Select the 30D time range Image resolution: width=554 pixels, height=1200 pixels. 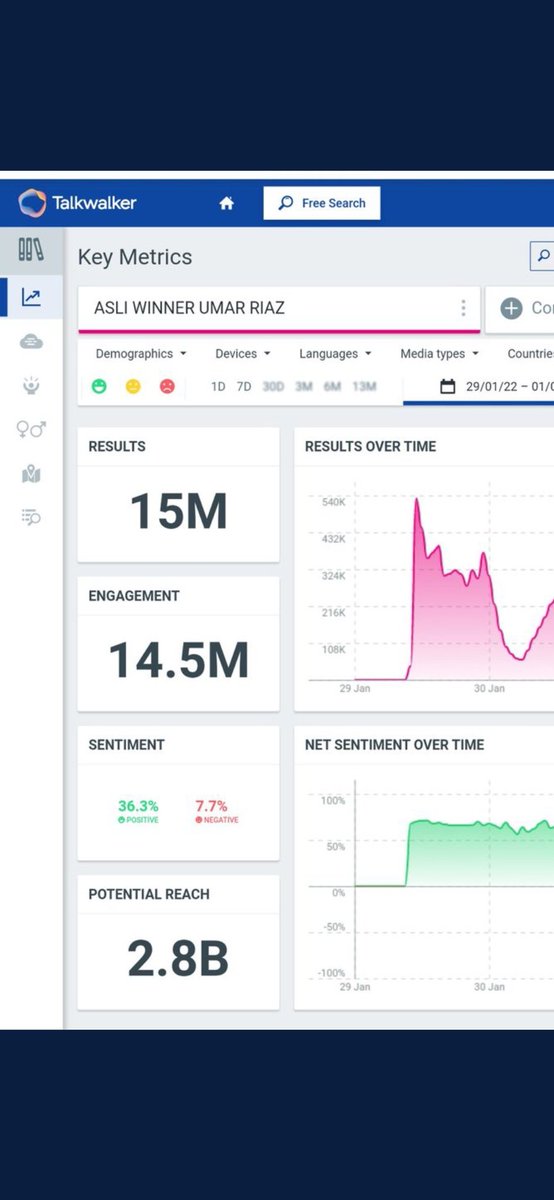pos(273,386)
